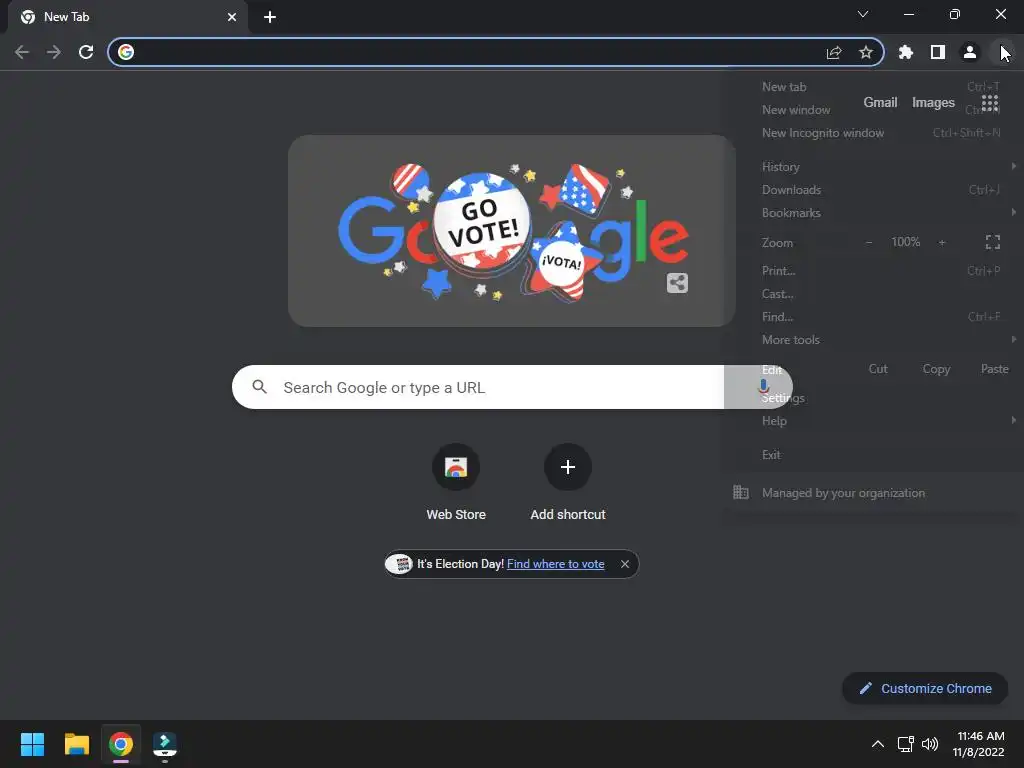Open the network tray icon
1024x768 pixels.
(905, 744)
